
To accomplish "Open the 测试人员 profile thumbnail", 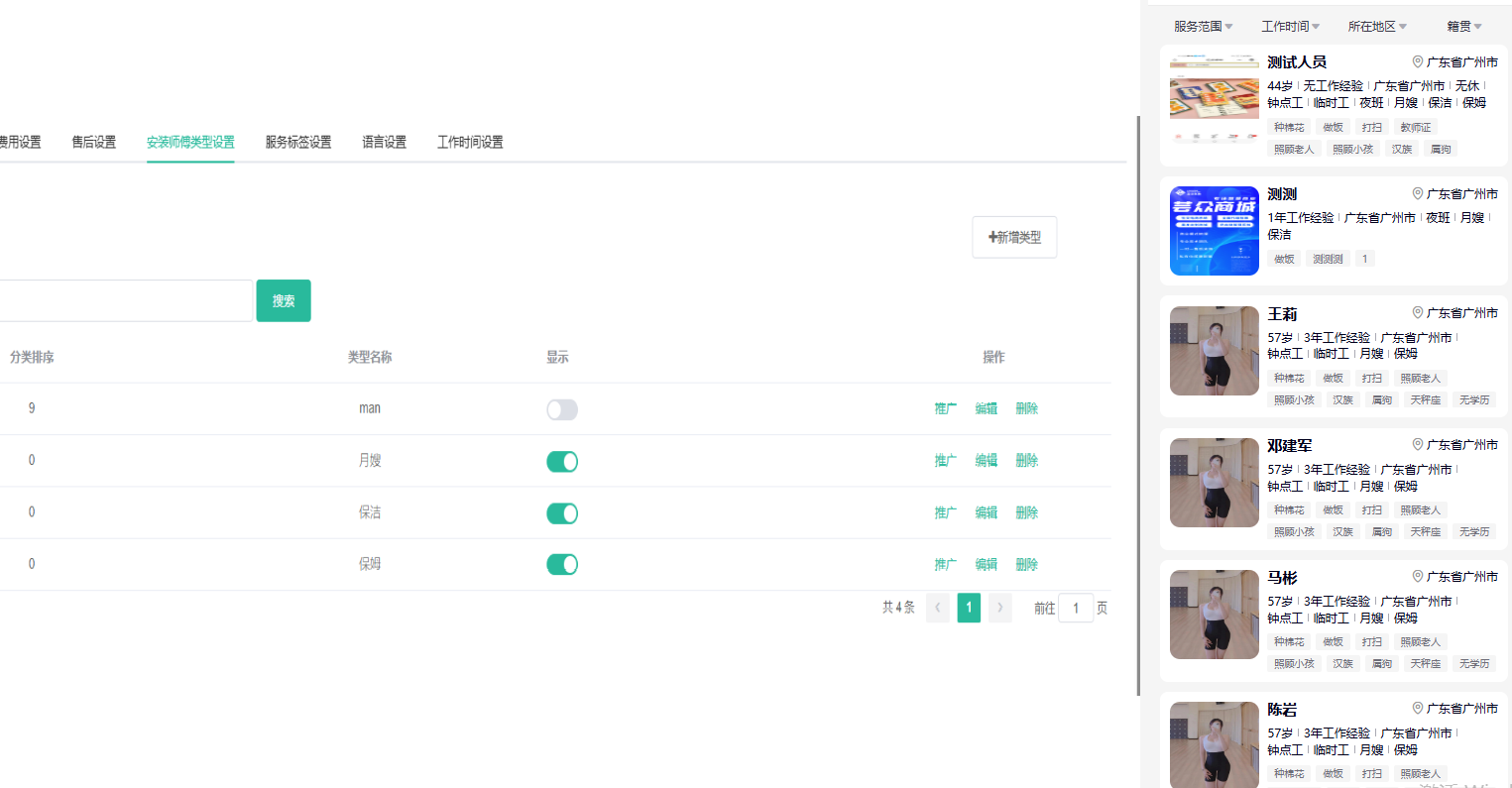I will click(x=1215, y=99).
